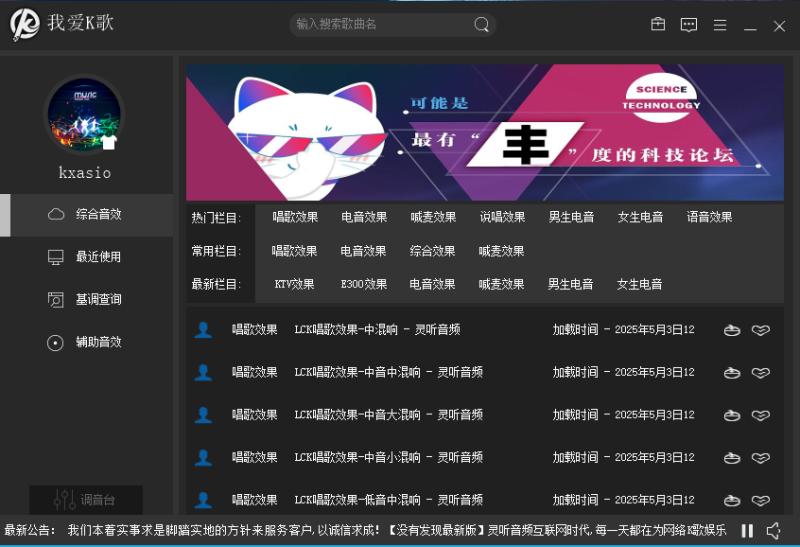Open 最近使用 in sidebar

pyautogui.click(x=87, y=257)
